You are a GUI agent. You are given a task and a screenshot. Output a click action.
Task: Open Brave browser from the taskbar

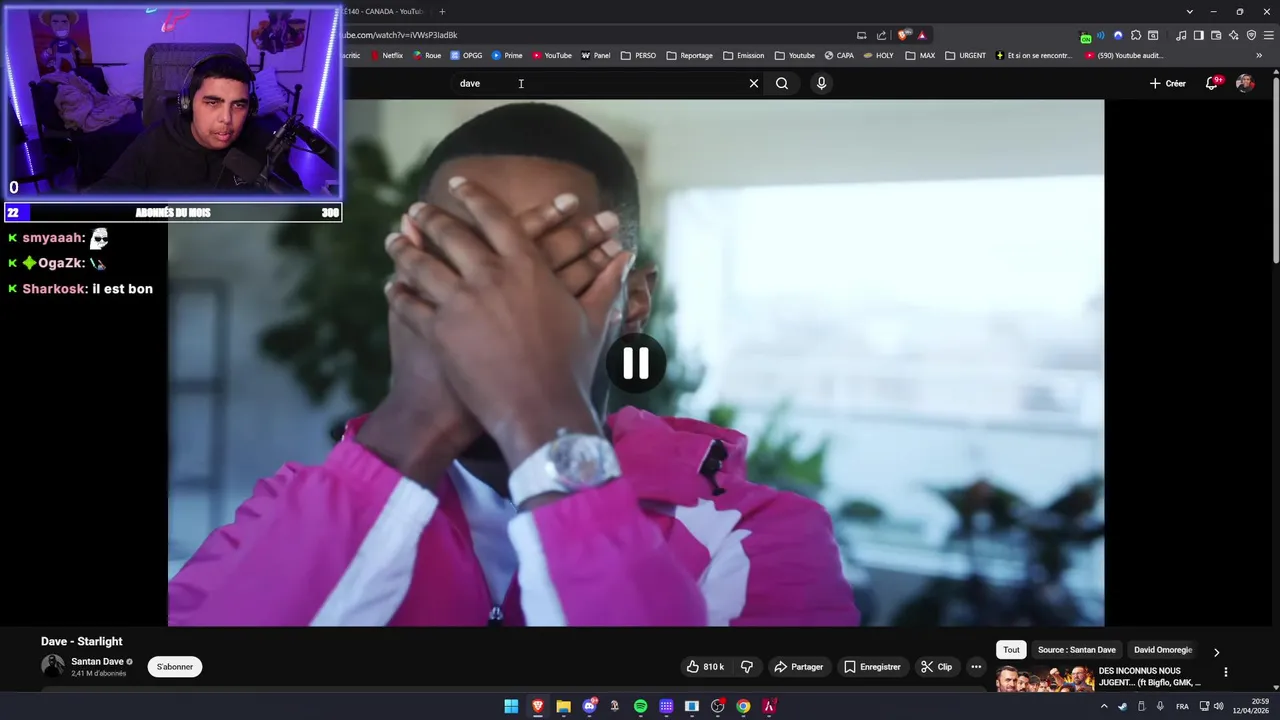tap(537, 706)
